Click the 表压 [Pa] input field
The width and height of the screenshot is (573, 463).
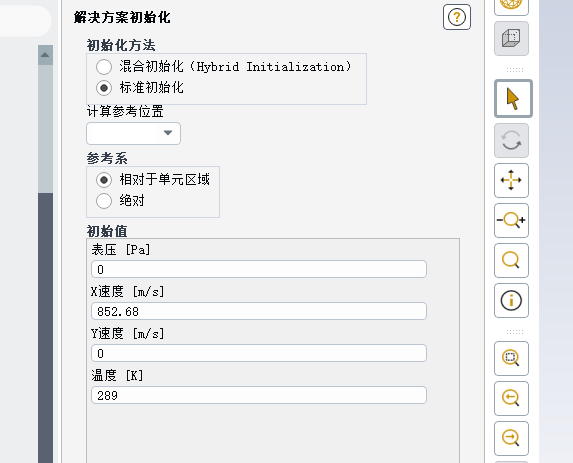[x=259, y=269]
